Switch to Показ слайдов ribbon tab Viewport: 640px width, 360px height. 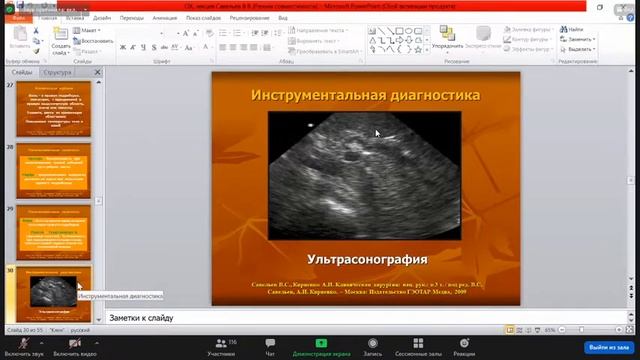click(x=203, y=18)
